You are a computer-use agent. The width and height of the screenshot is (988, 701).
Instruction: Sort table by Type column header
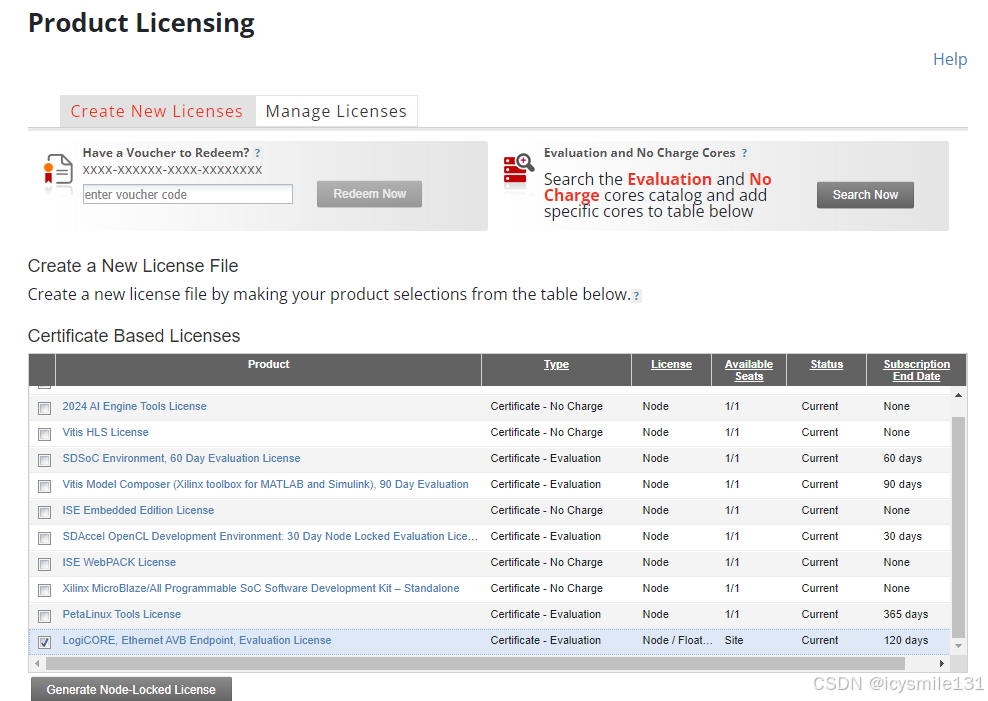click(556, 364)
